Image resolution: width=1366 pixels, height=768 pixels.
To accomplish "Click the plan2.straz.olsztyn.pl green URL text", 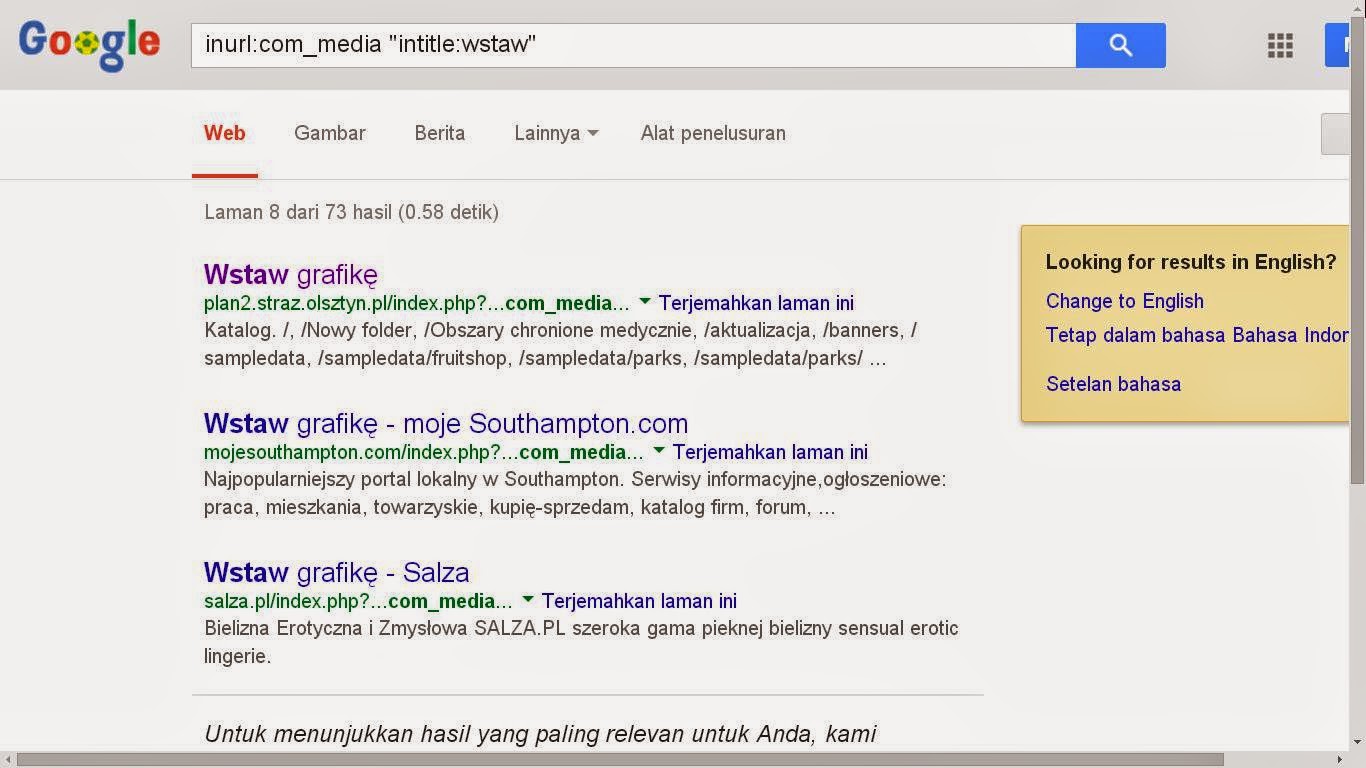I will pyautogui.click(x=417, y=303).
